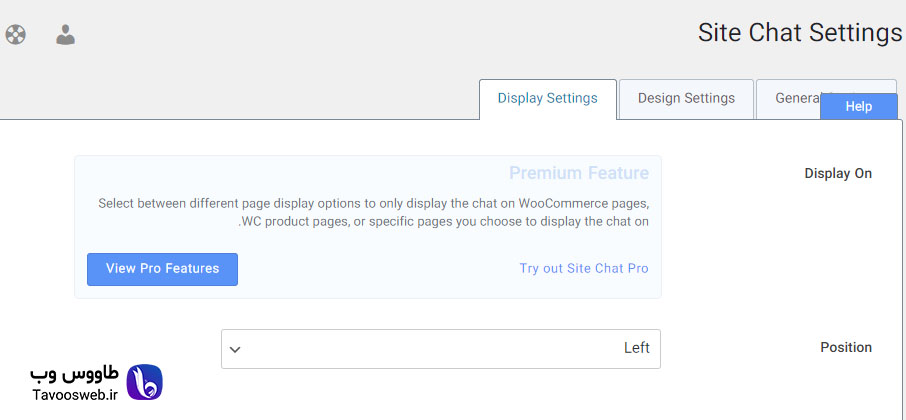Click the Position field label
Image resolution: width=906 pixels, height=420 pixels.
[846, 347]
